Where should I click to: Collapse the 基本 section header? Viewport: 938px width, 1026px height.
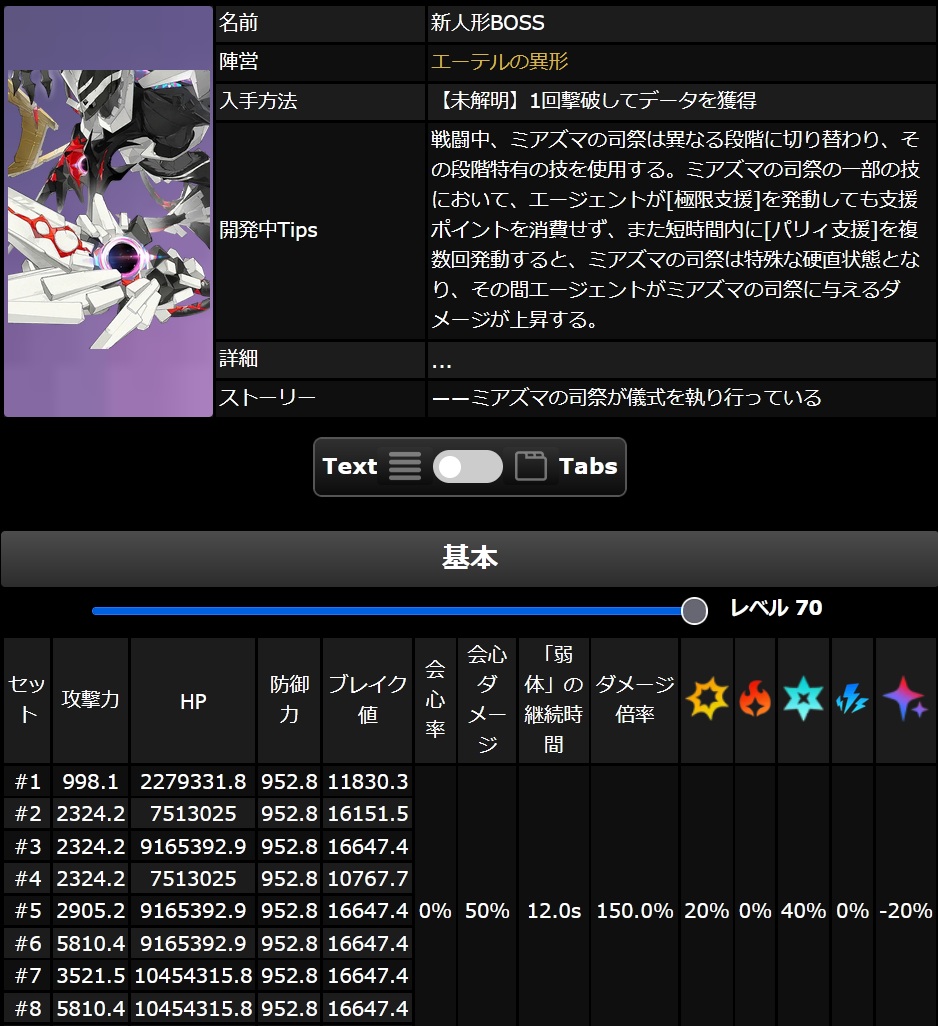(469, 558)
